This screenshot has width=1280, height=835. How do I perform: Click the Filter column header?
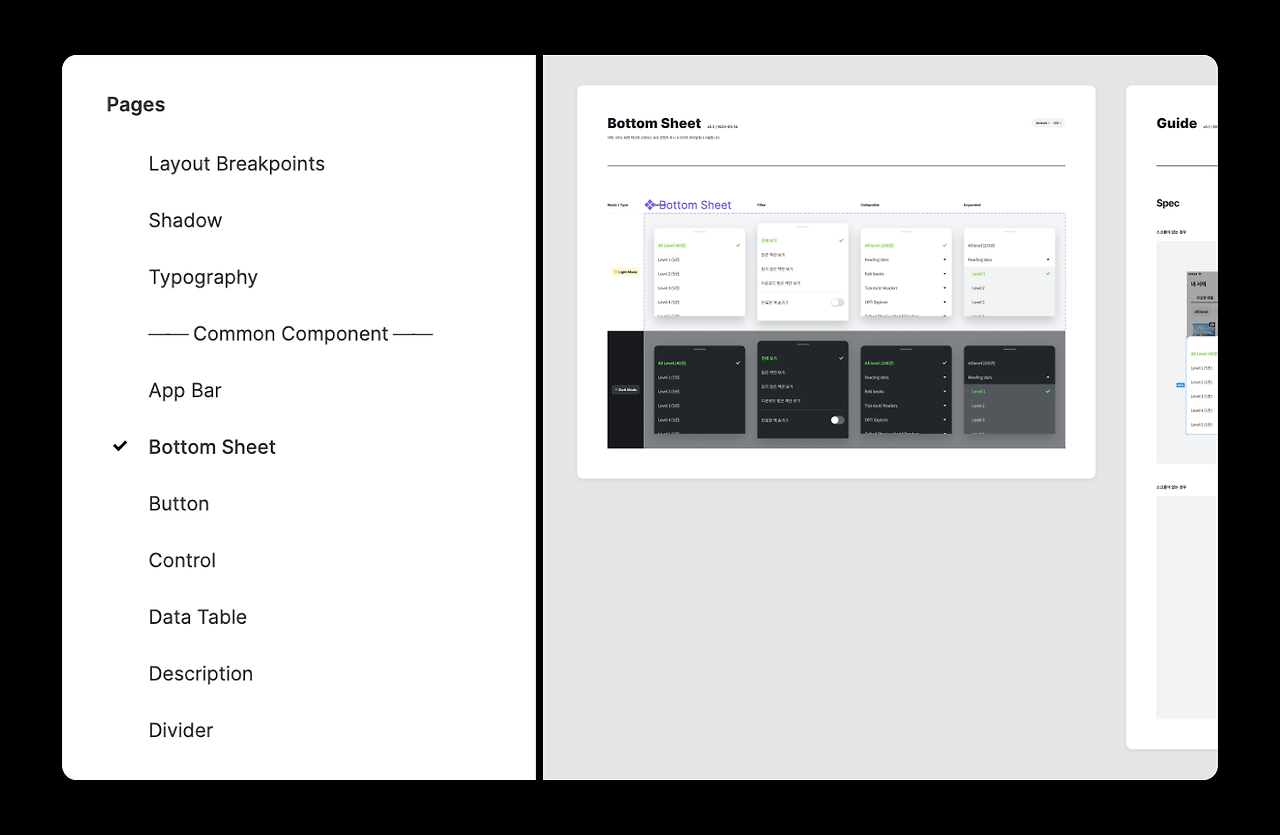point(761,205)
